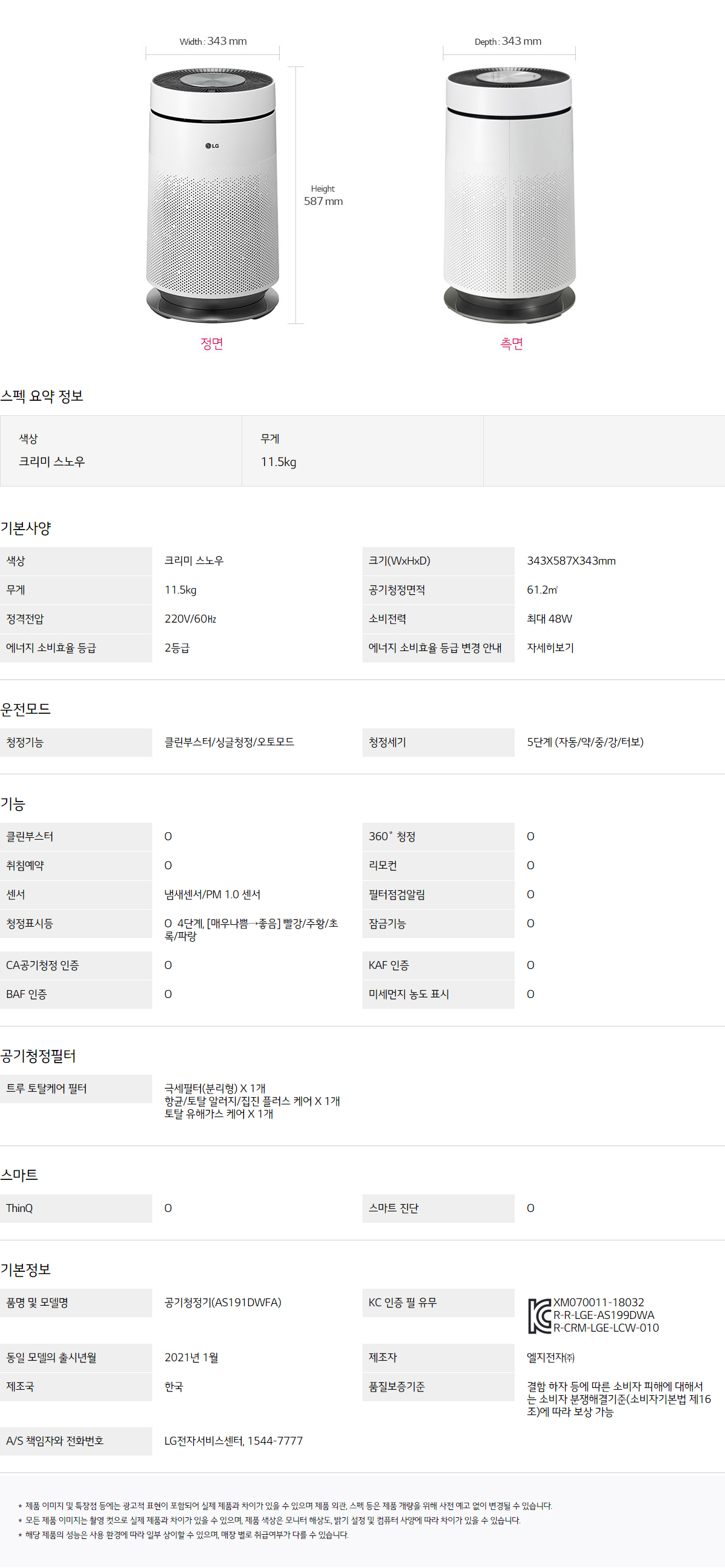Viewport: 725px width, 1568px height.
Task: Click the model name 공기청정기(AS191DWFA)
Action: 222,1303
